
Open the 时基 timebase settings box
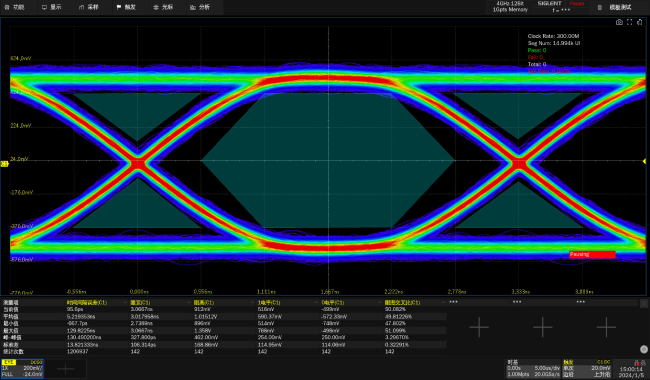click(x=533, y=368)
